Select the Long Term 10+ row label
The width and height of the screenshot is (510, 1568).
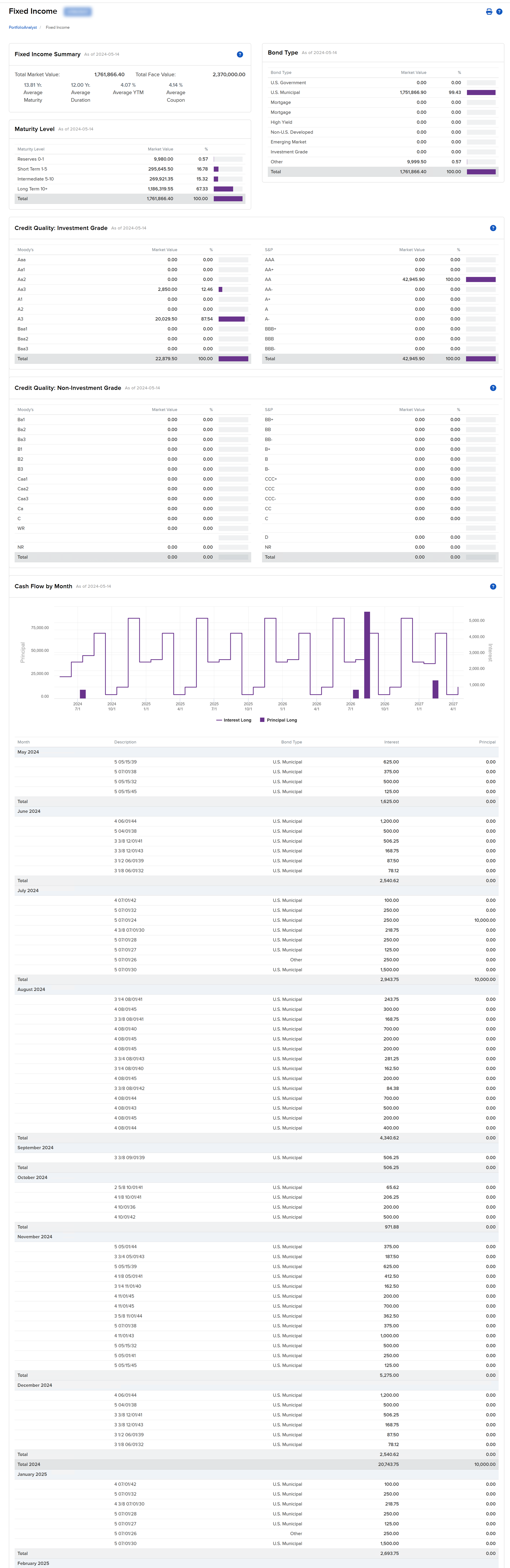click(32, 189)
